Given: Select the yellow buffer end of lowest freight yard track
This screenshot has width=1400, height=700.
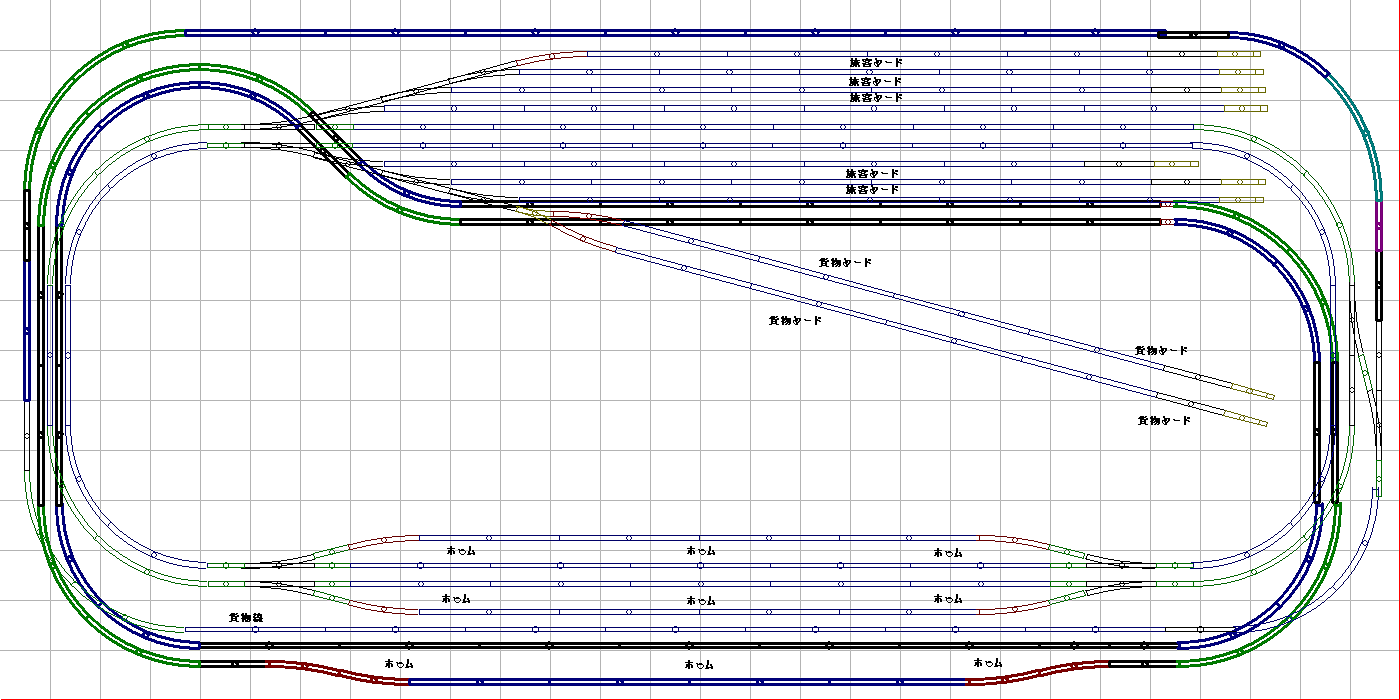Looking at the screenshot, I should (1250, 419).
